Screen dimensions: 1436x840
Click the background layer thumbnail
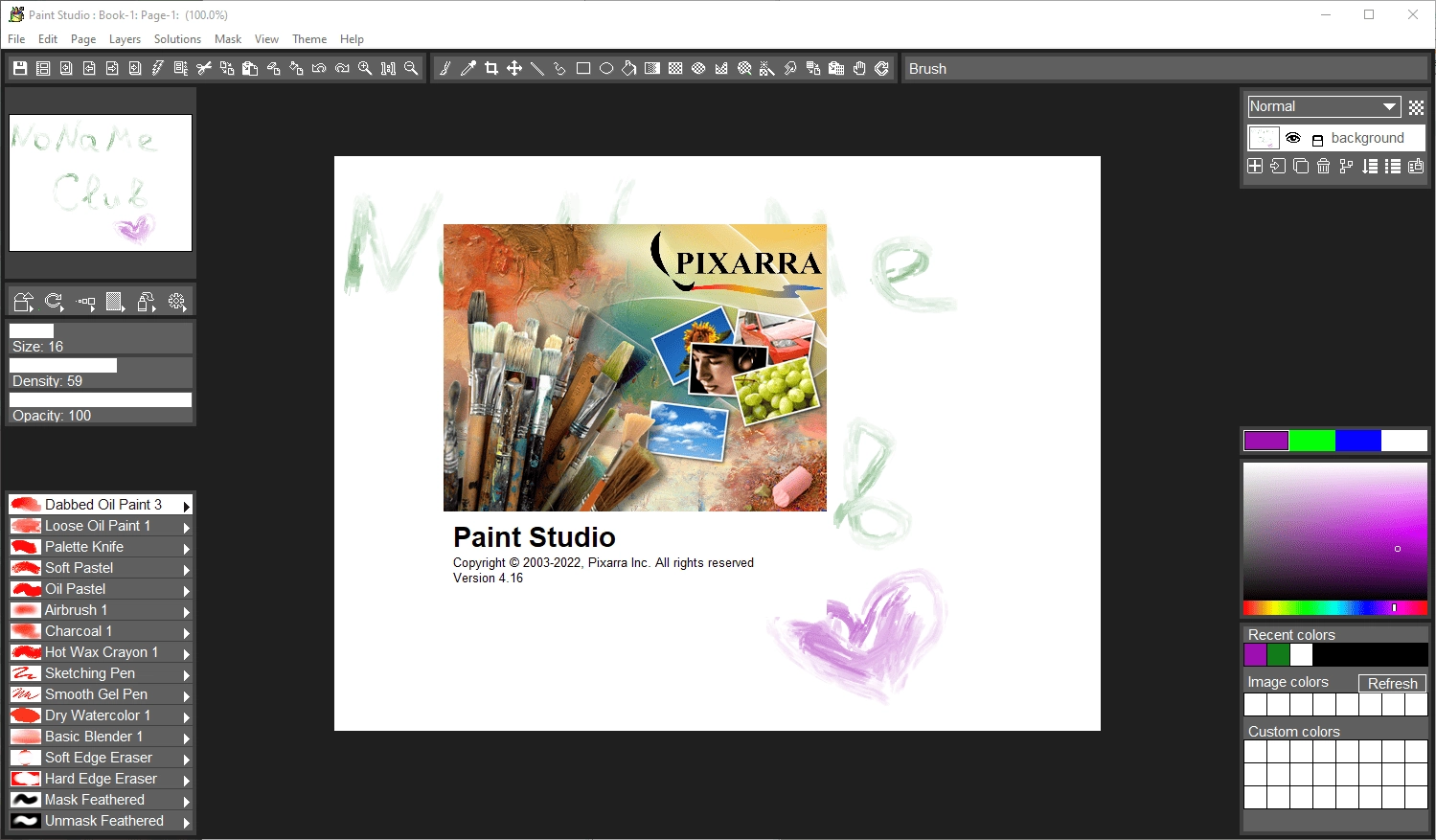coord(1264,138)
